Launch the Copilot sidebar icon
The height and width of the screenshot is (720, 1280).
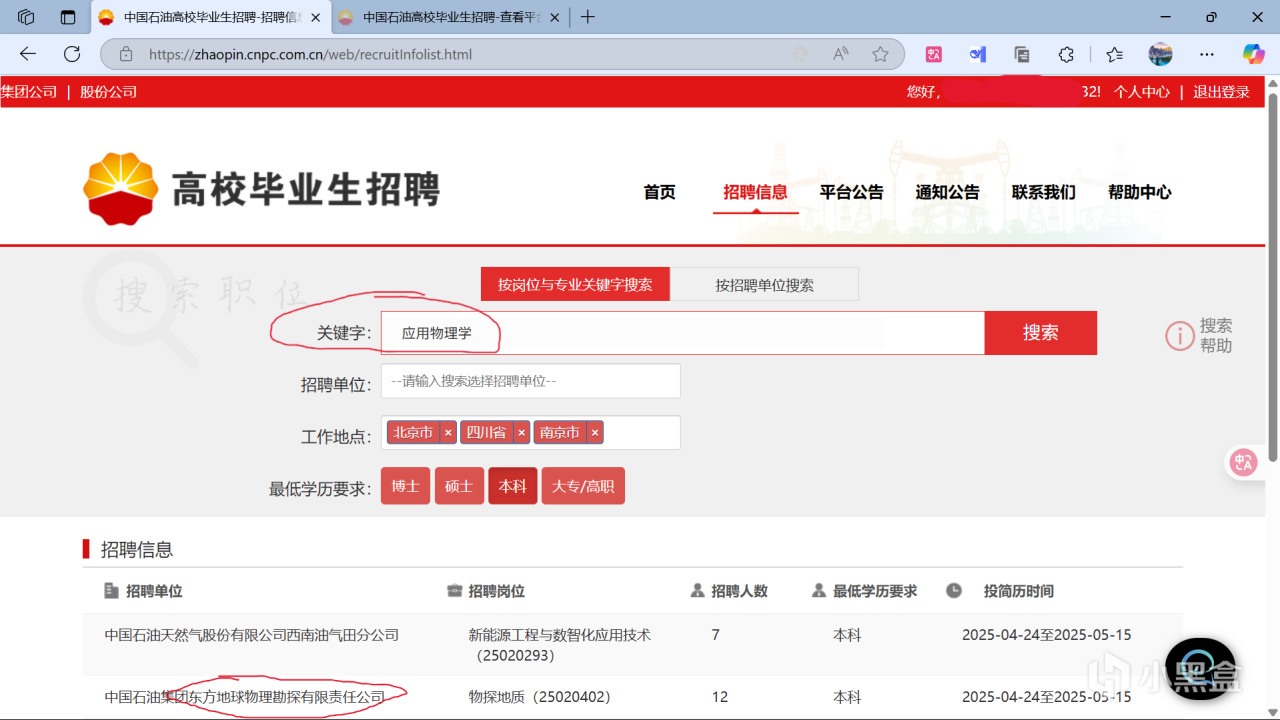click(1253, 54)
